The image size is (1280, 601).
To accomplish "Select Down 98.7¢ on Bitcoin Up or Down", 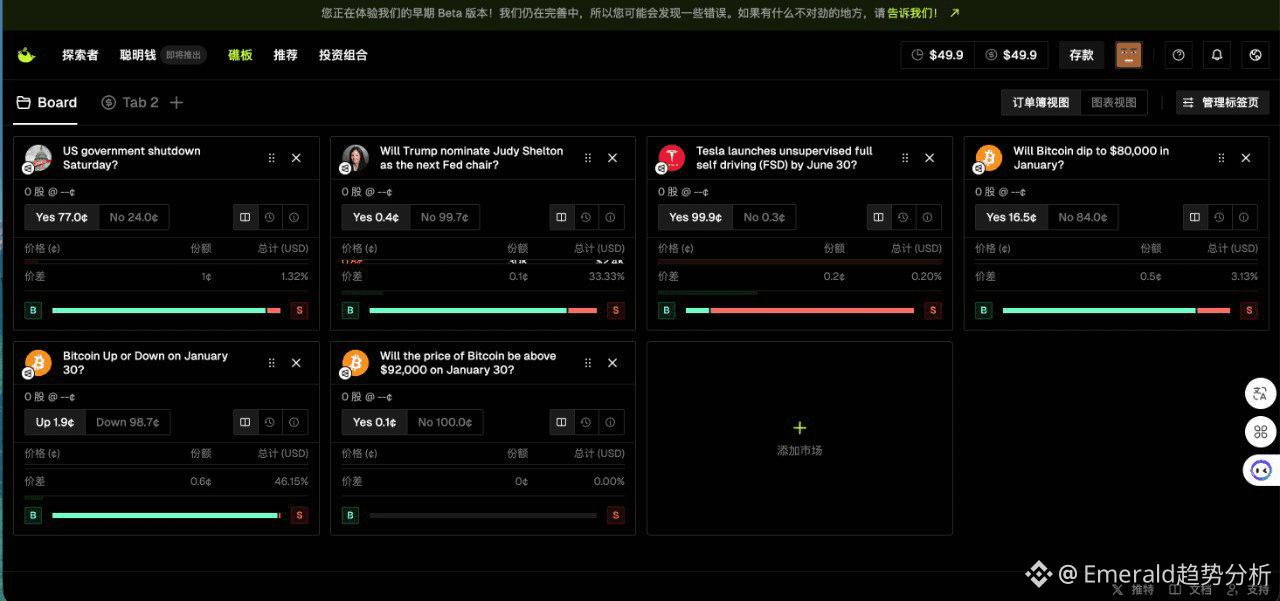I will [x=127, y=422].
